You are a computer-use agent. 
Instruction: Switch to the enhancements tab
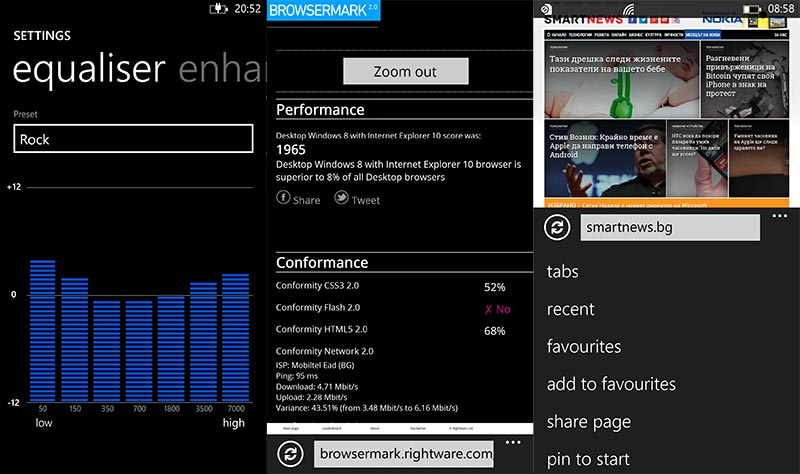coord(223,70)
